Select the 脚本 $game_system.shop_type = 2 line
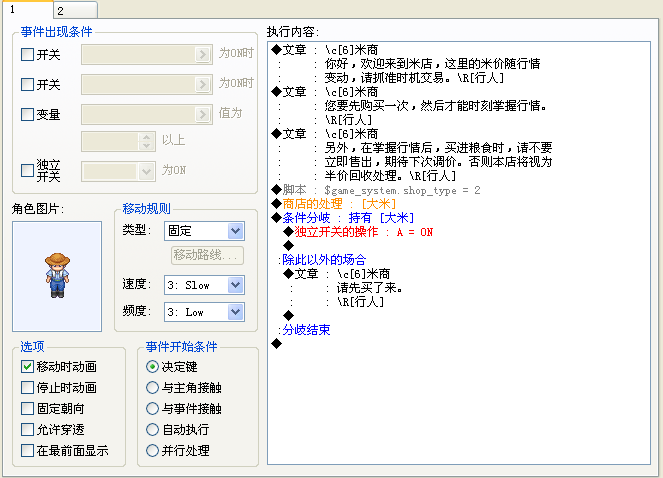Screen dimensions: 663x478 coord(376,190)
